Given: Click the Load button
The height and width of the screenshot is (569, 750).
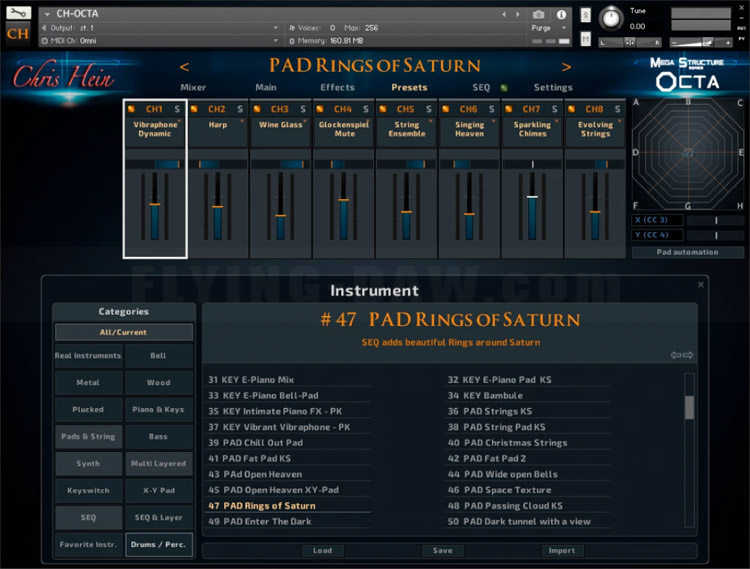Looking at the screenshot, I should click(322, 551).
